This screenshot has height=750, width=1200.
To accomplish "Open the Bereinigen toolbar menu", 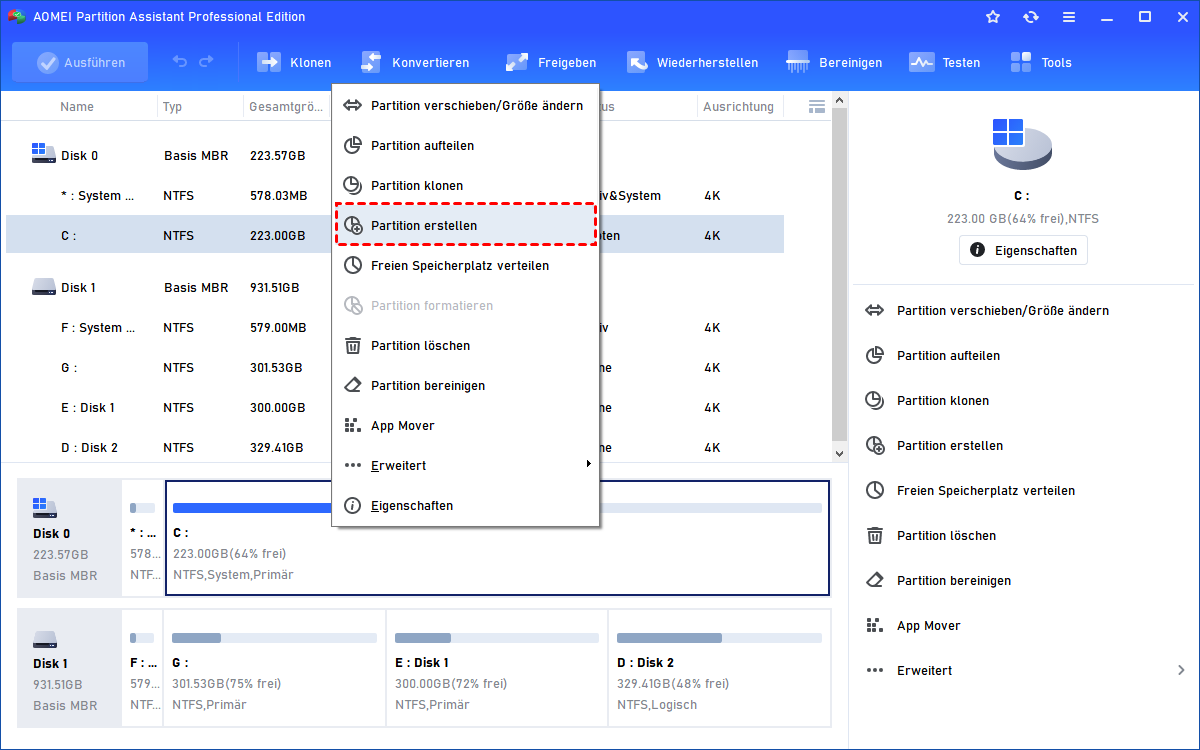I will 834,62.
